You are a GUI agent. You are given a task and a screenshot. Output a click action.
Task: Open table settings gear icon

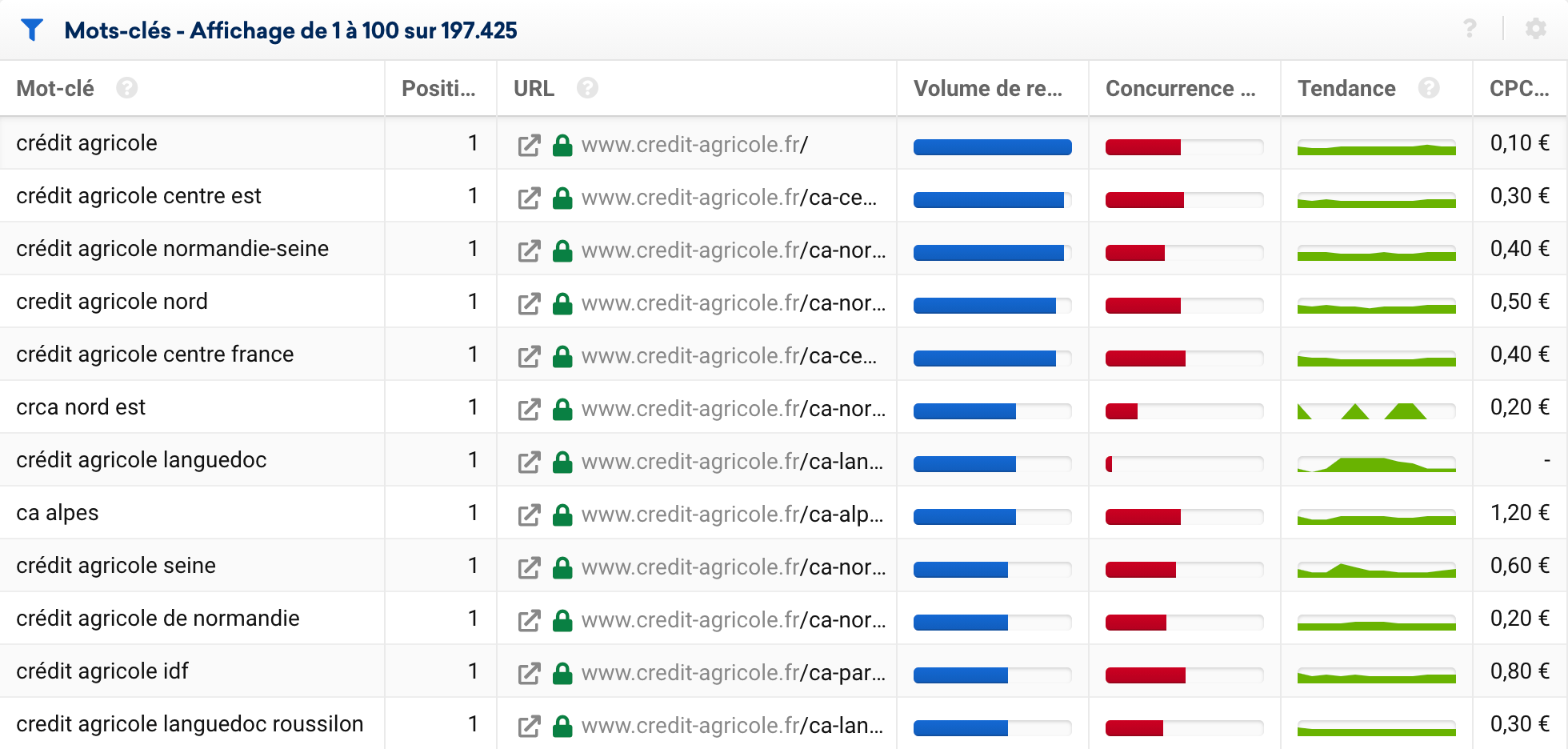(x=1535, y=29)
